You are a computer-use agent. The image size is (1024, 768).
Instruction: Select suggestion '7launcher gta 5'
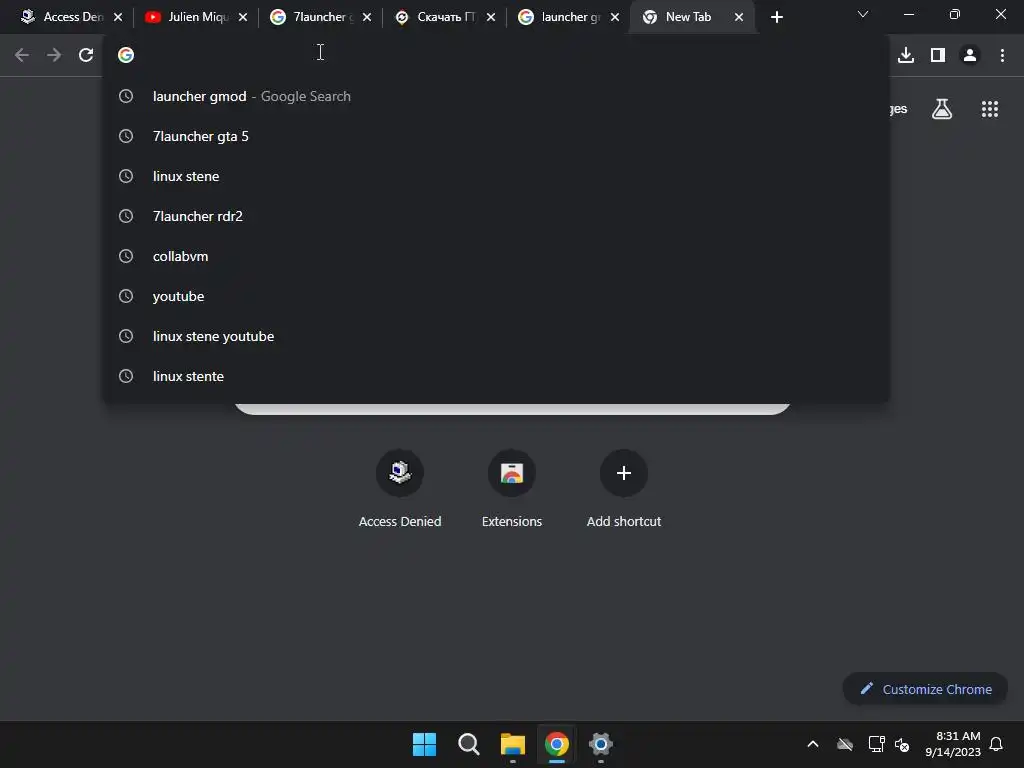coord(496,136)
